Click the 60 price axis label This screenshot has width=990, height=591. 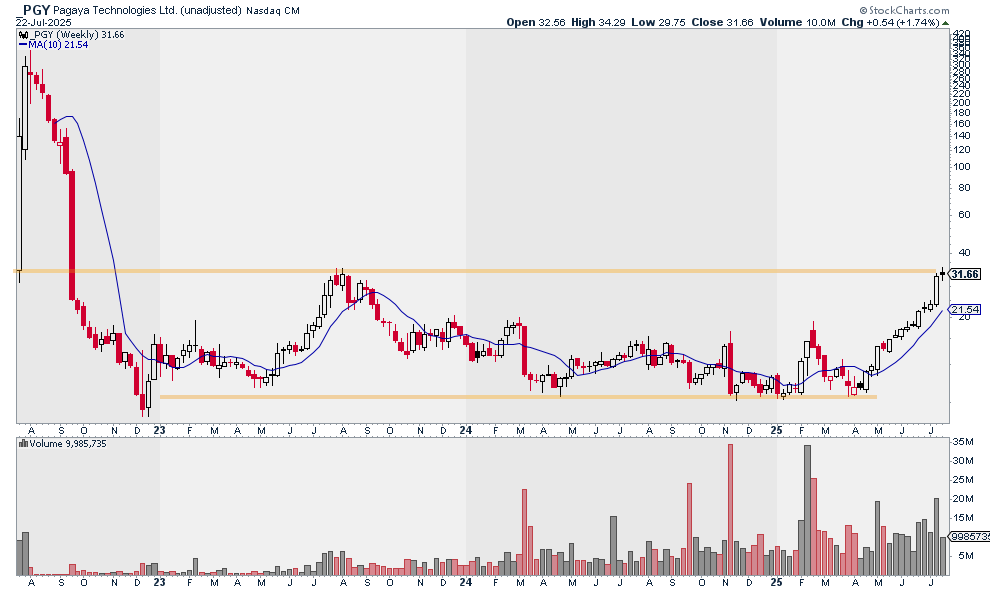click(x=964, y=215)
